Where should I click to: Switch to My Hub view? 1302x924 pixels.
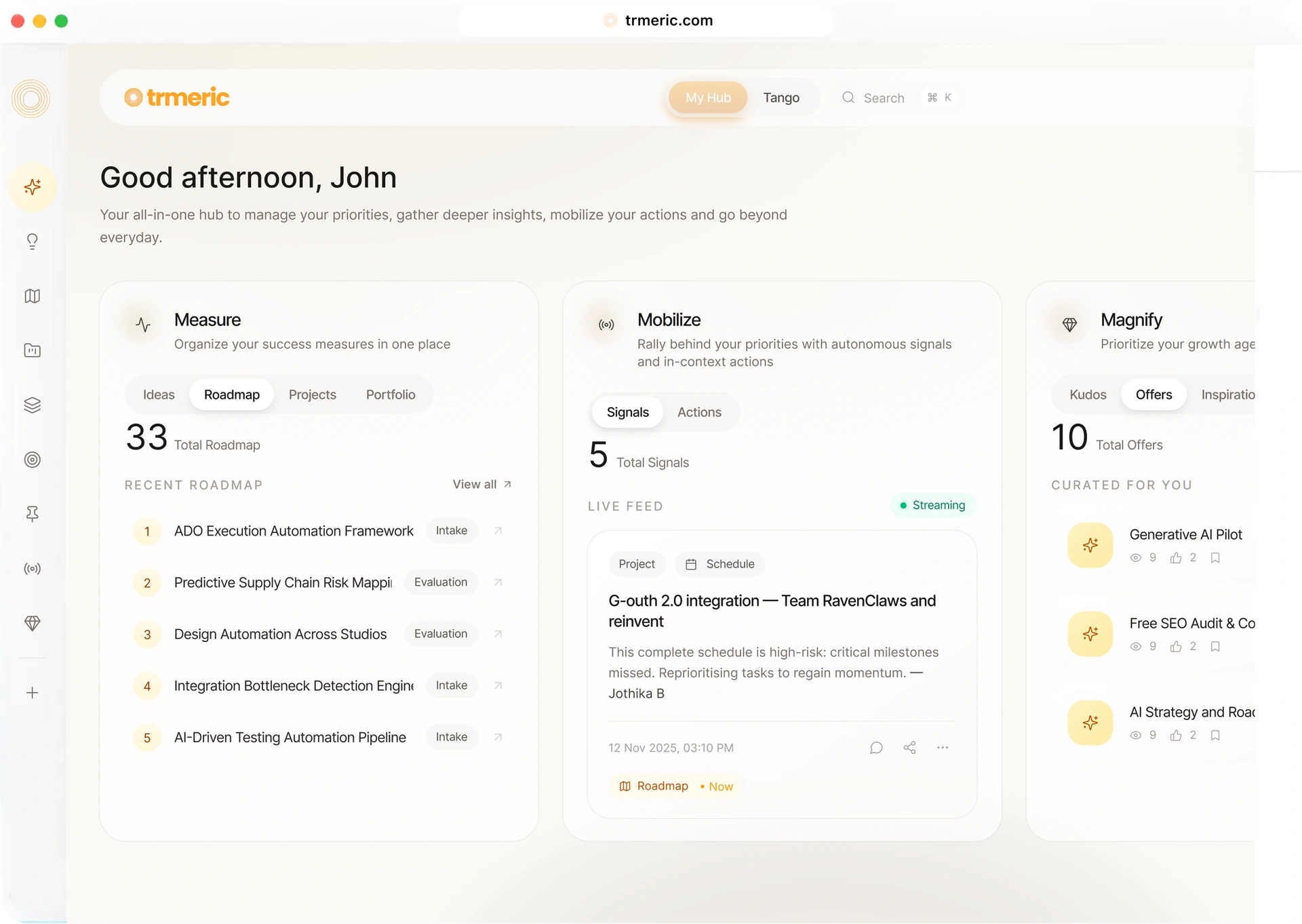click(x=708, y=98)
